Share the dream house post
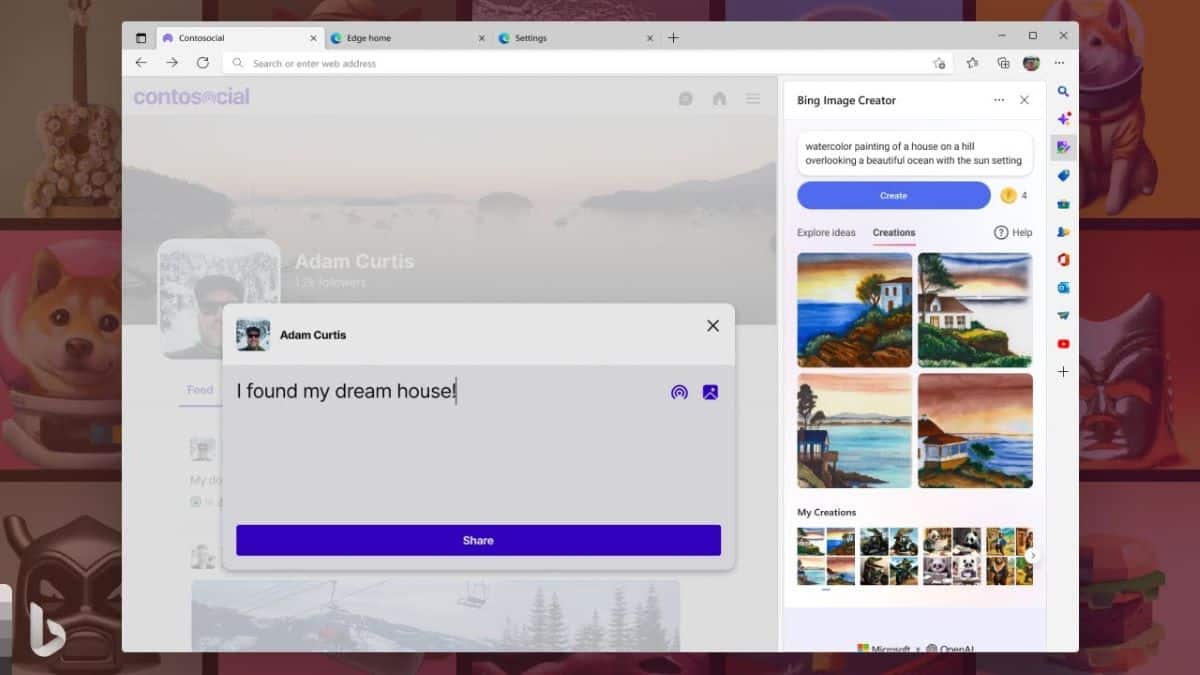 point(477,540)
